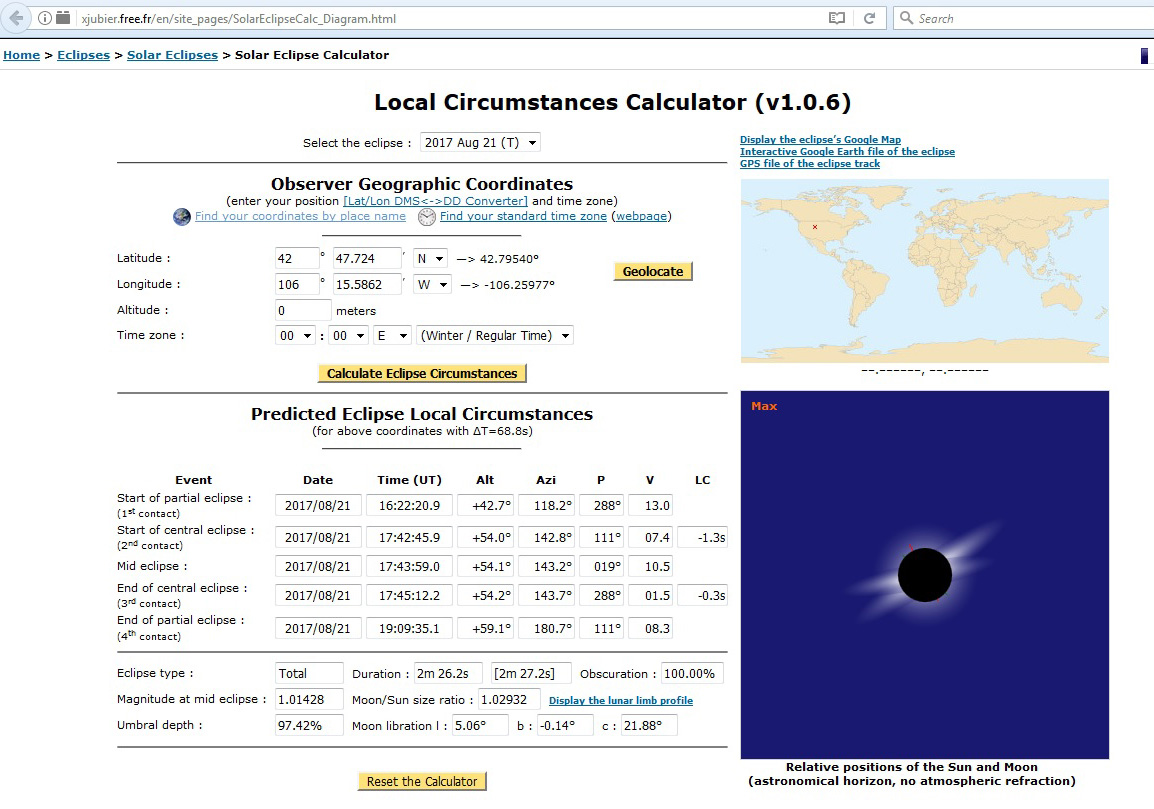Open the Lat/Lon DMS<->DD Converter link
This screenshot has width=1154, height=809.
tap(436, 201)
